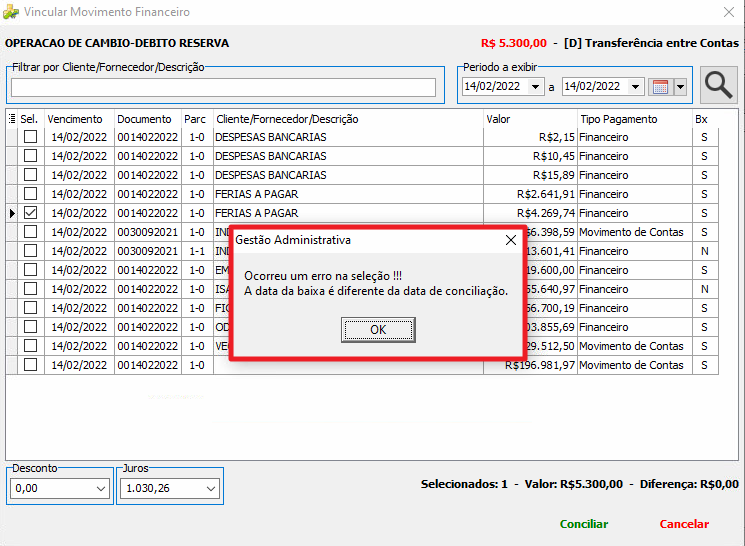
Task: Click the Cancelar link
Action: click(684, 524)
